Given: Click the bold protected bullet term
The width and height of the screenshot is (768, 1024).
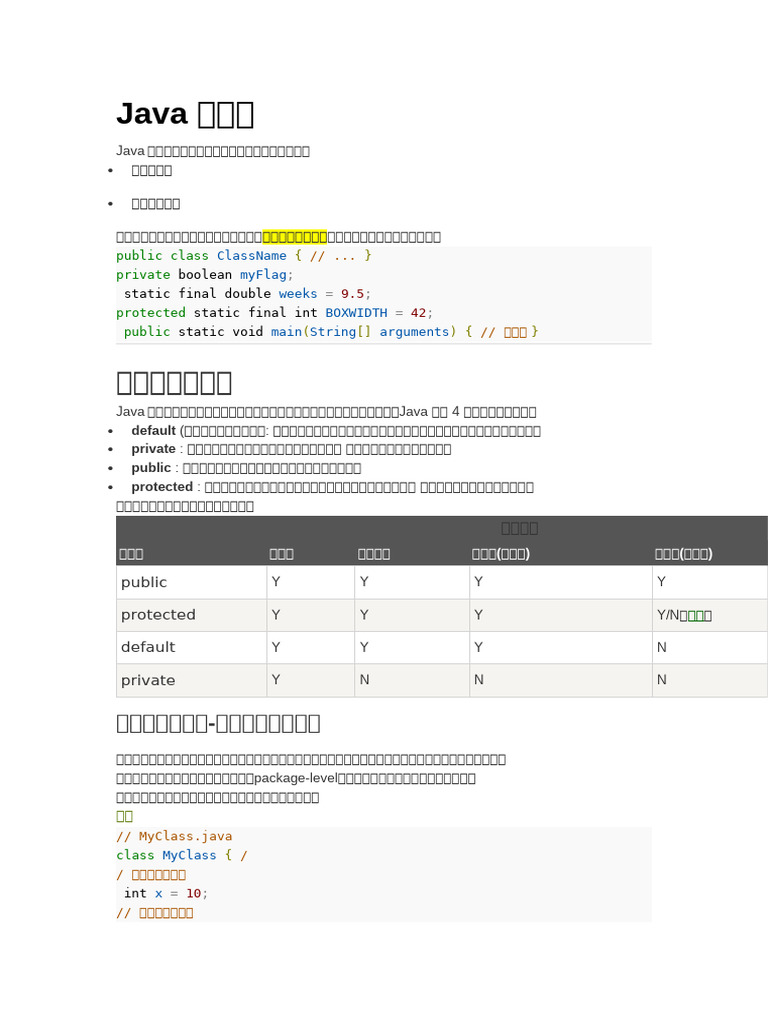Looking at the screenshot, I should (162, 486).
